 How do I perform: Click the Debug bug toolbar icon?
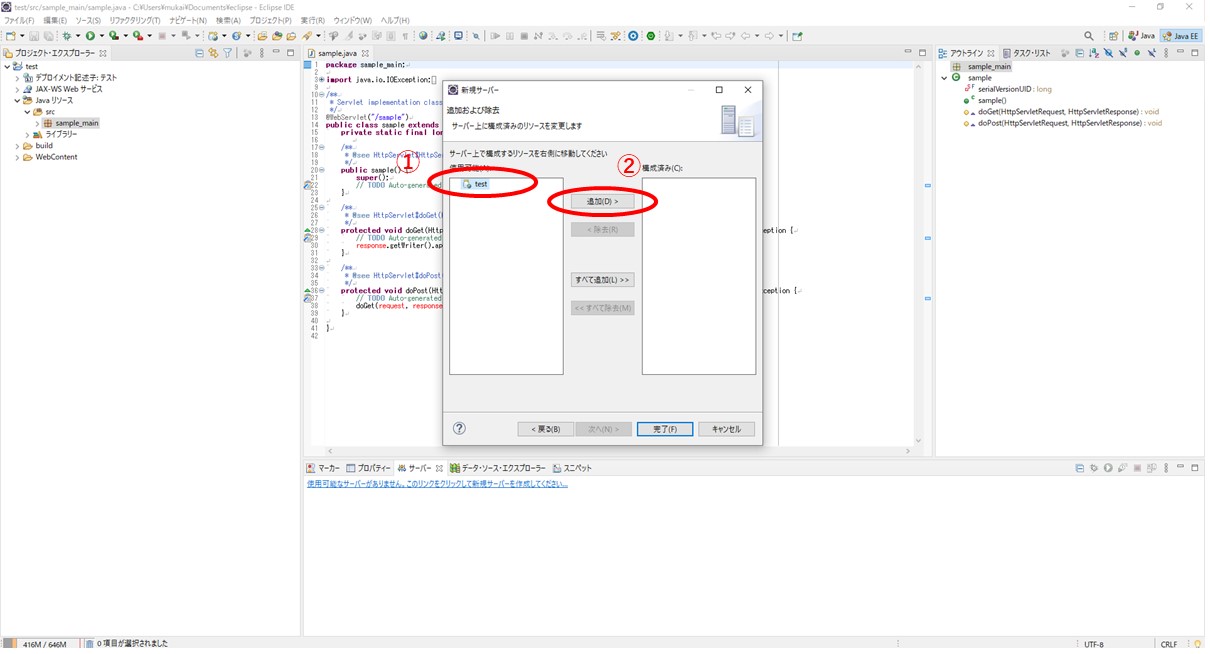(66, 36)
